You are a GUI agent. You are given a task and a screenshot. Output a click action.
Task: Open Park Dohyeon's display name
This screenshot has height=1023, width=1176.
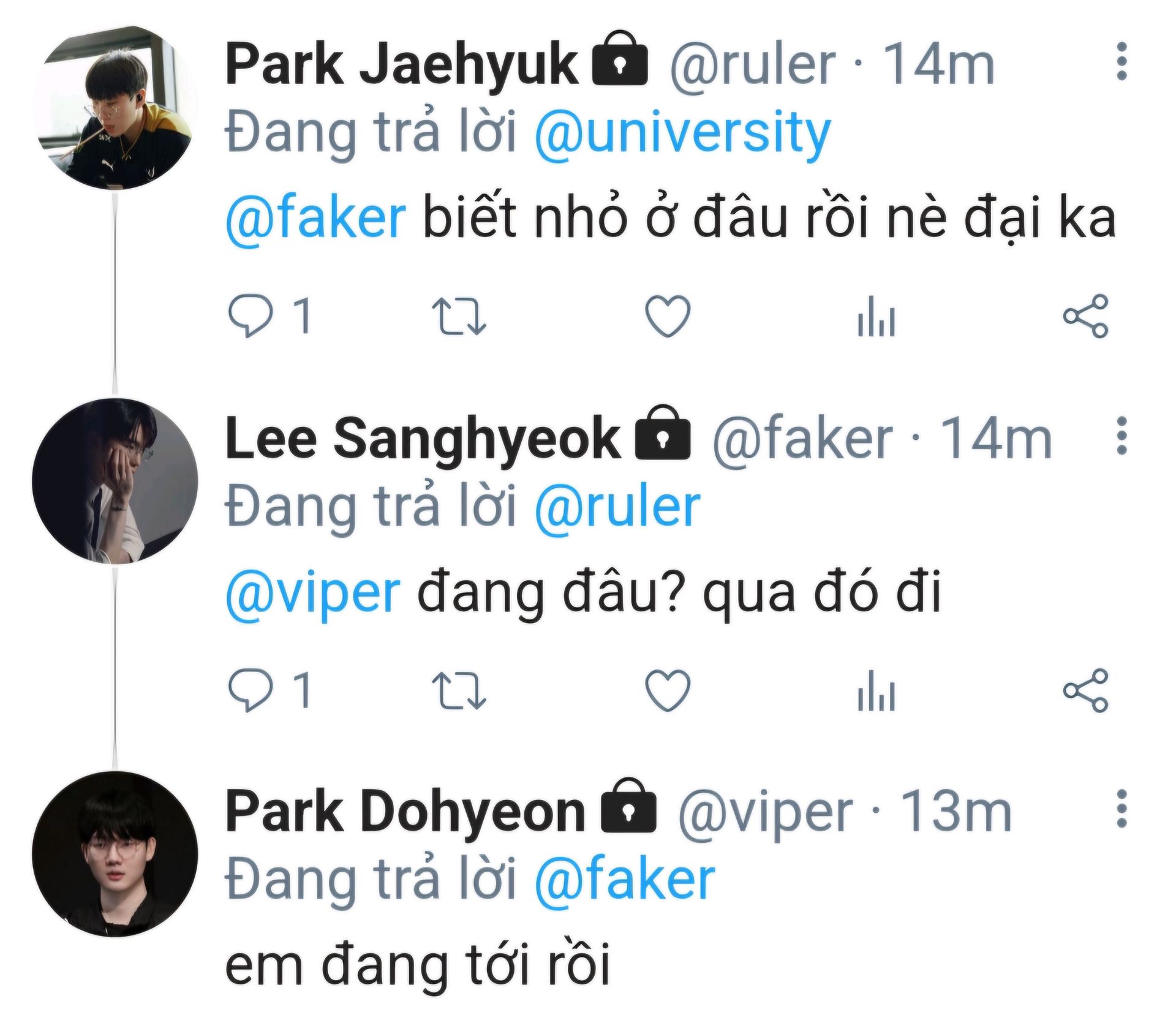pyautogui.click(x=405, y=812)
